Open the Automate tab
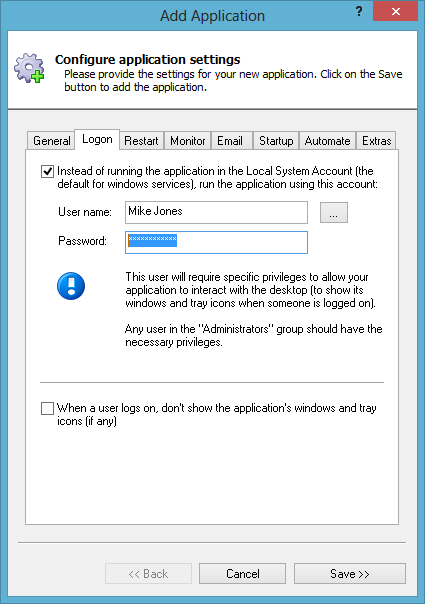The height and width of the screenshot is (604, 425). click(x=328, y=141)
